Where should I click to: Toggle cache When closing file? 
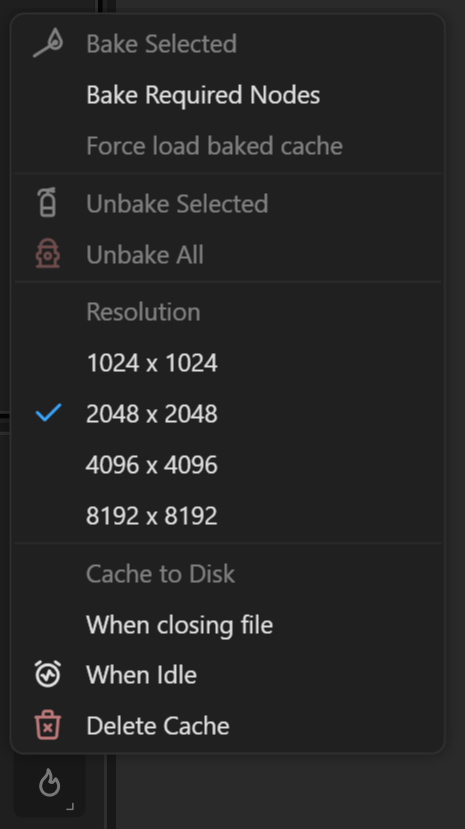pos(227,625)
